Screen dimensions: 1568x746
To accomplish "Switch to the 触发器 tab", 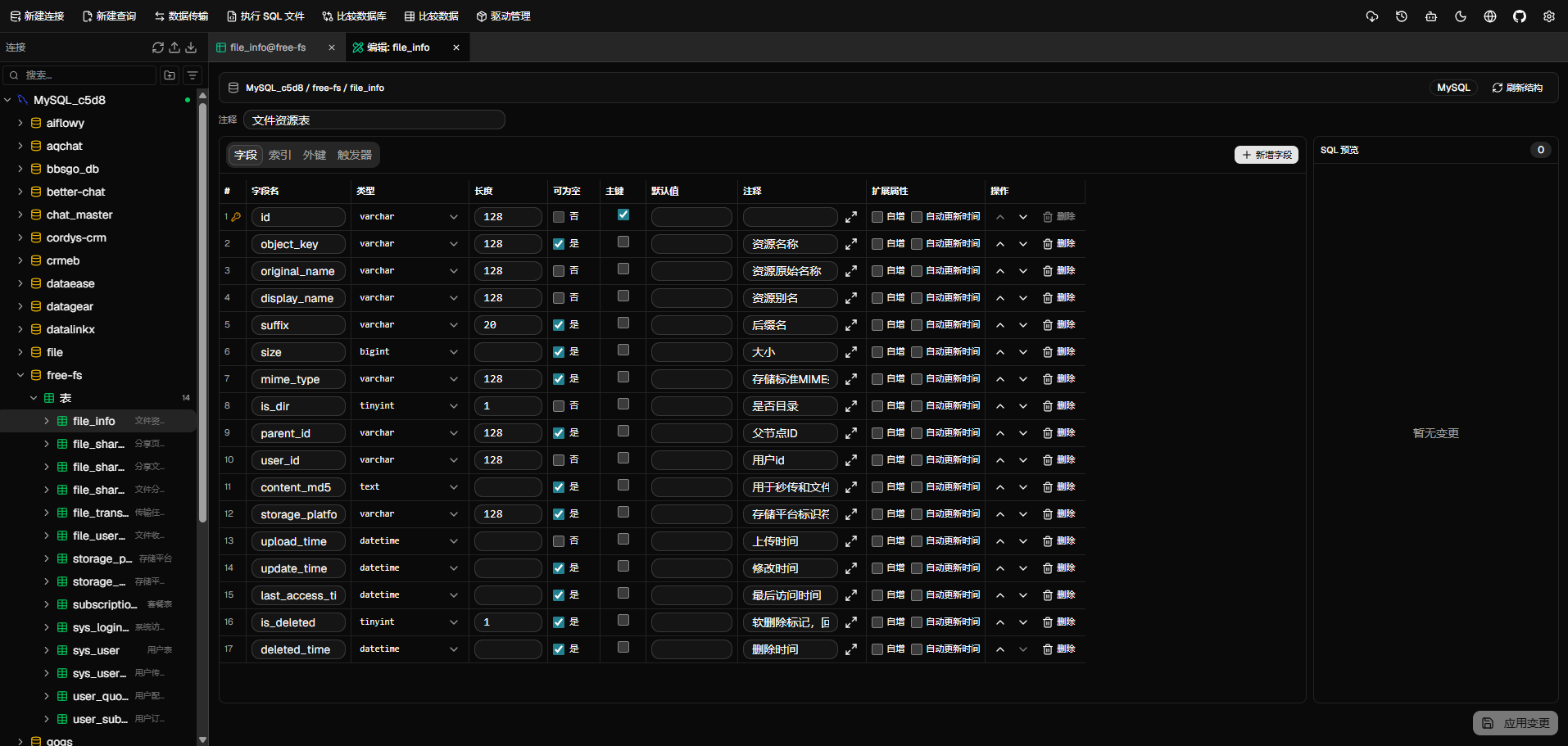I will click(355, 155).
